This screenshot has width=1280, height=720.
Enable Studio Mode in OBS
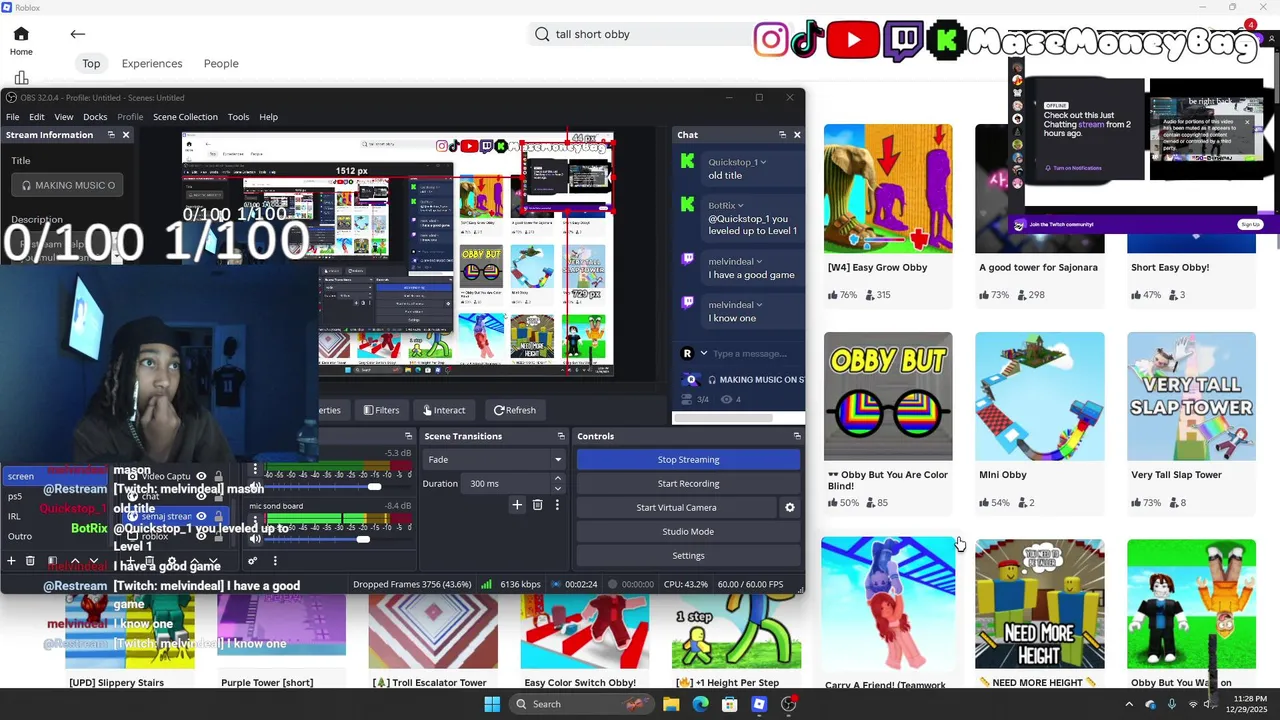pos(688,532)
